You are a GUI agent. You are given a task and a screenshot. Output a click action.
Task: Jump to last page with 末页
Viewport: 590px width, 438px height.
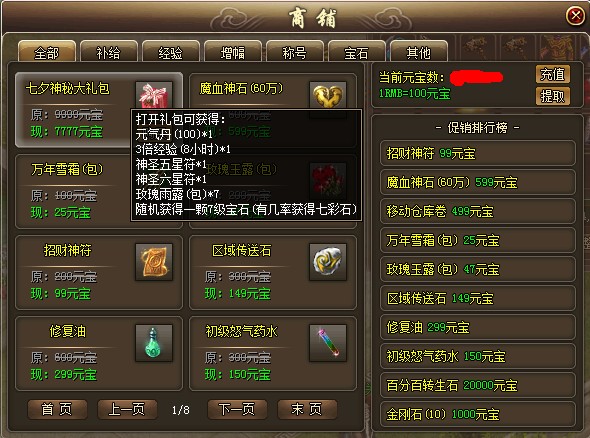click(x=307, y=409)
